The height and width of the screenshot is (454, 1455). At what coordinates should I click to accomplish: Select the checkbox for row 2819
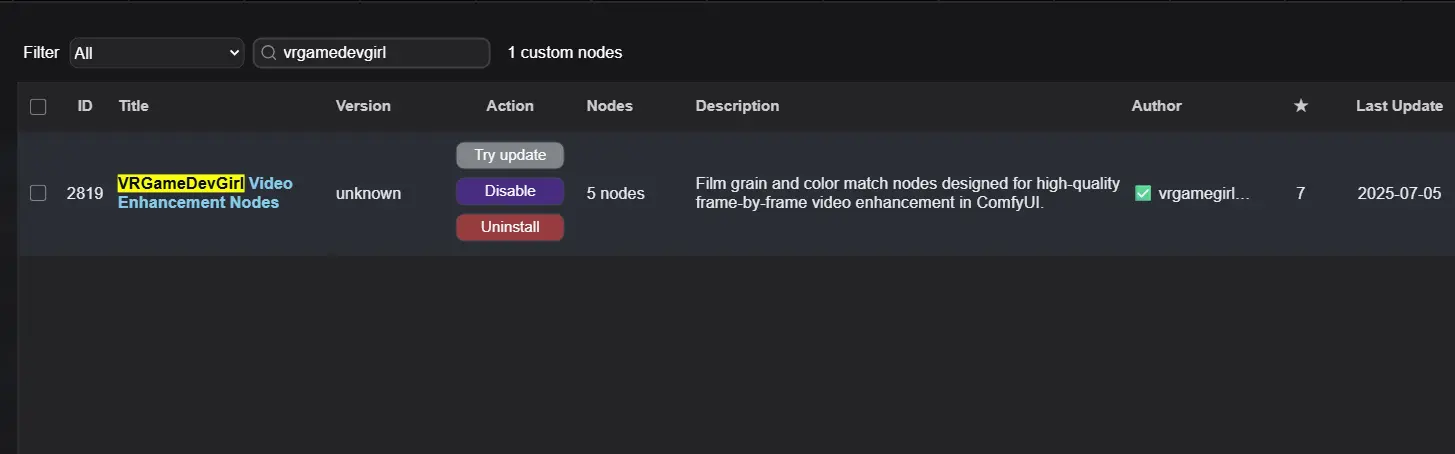tap(38, 194)
